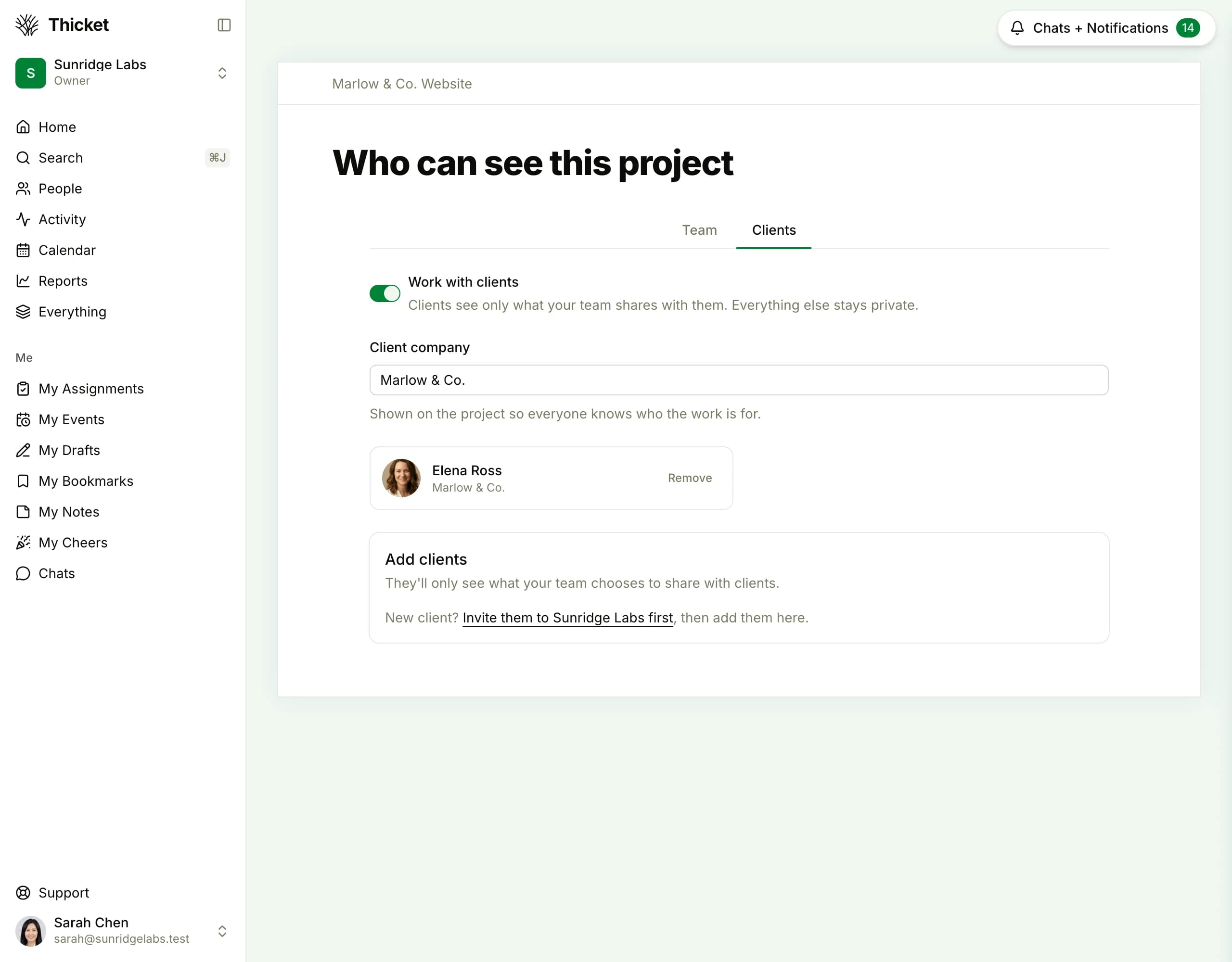The width and height of the screenshot is (1232, 962).
Task: Click Sarah Chen's avatar photo
Action: click(30, 930)
